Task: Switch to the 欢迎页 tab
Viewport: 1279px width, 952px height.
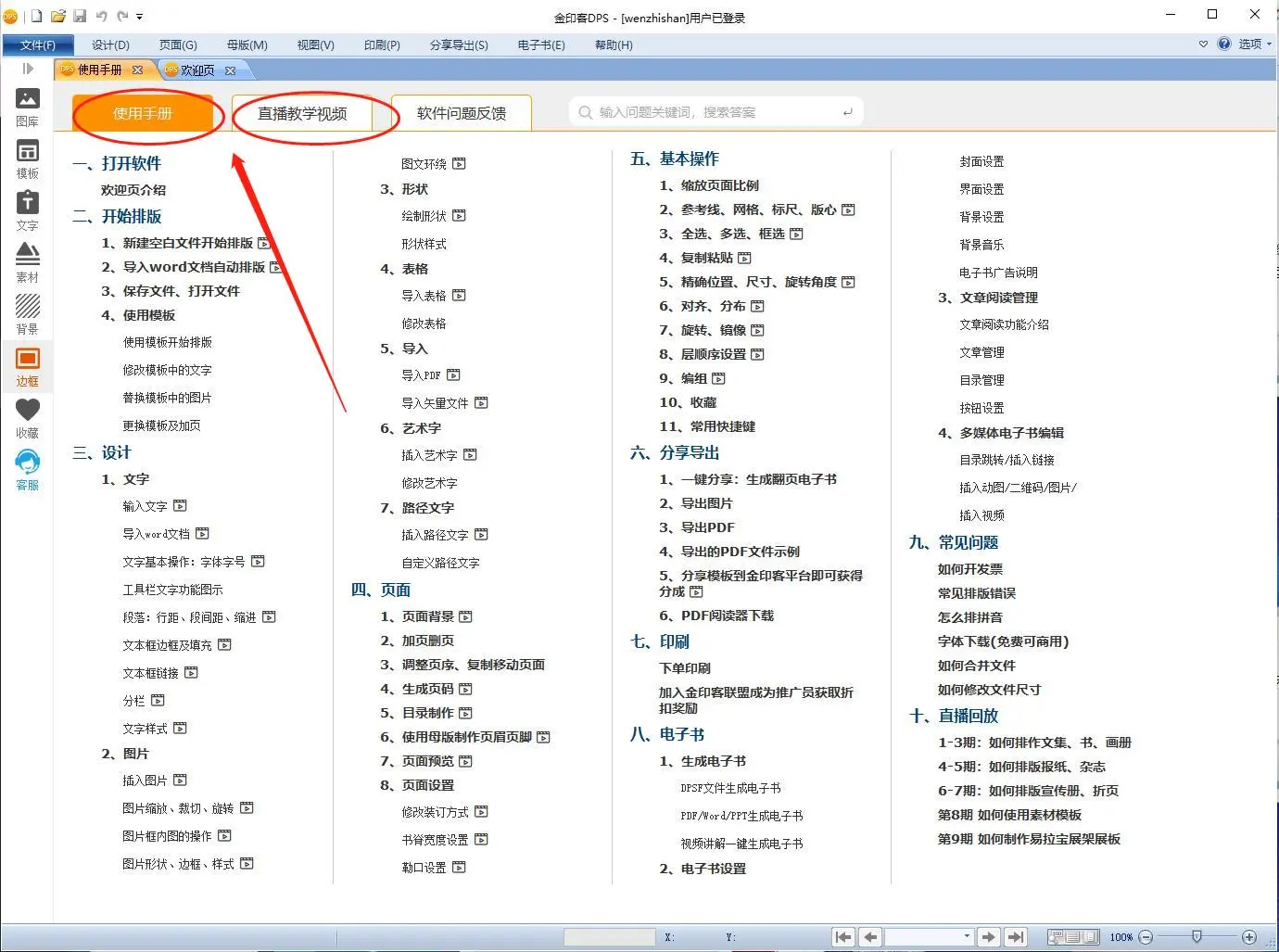Action: point(196,70)
